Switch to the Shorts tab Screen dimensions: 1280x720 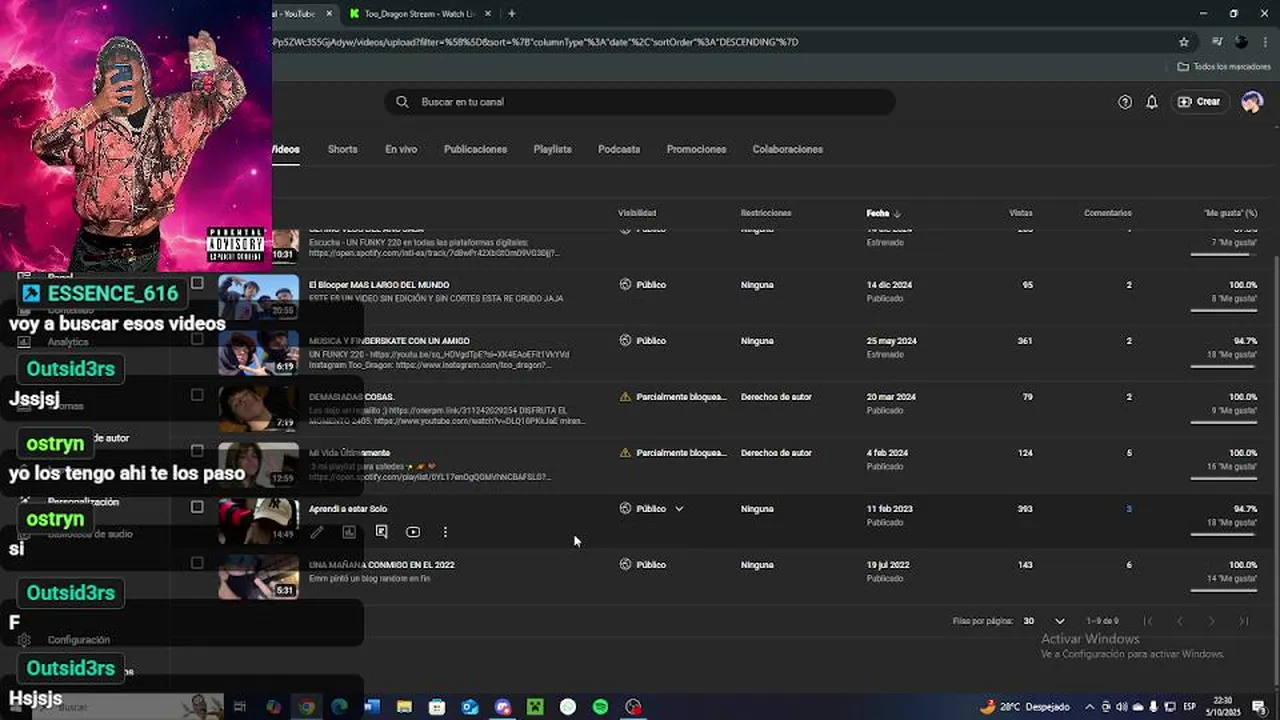[x=342, y=149]
